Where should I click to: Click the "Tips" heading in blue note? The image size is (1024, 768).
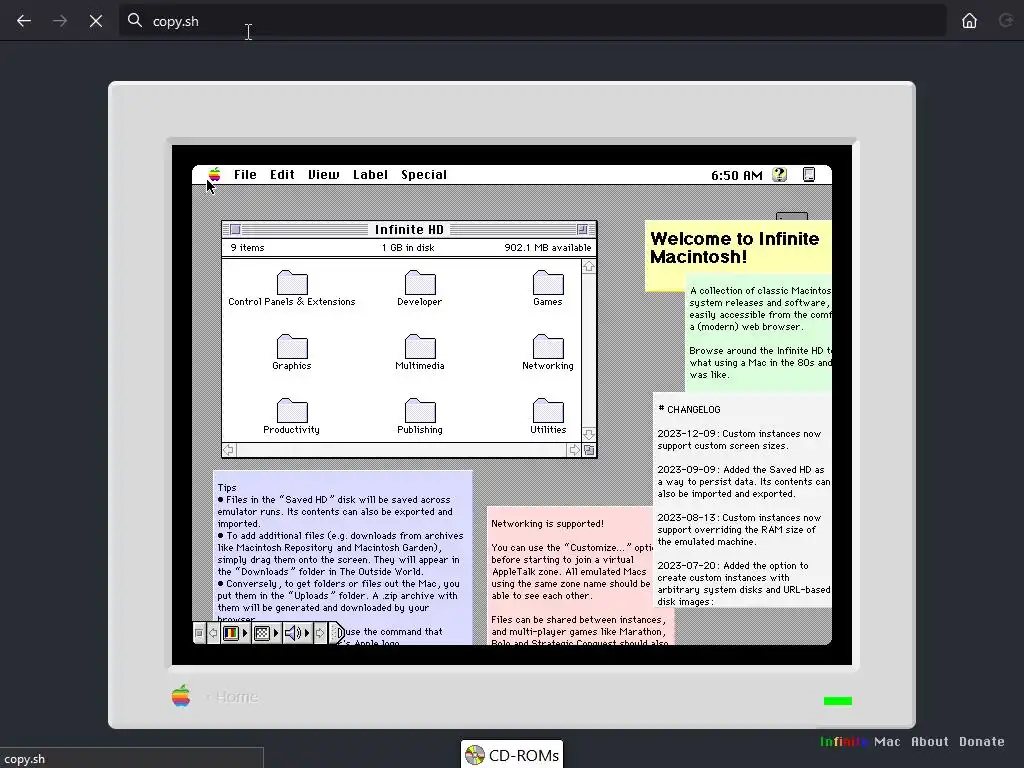227,487
